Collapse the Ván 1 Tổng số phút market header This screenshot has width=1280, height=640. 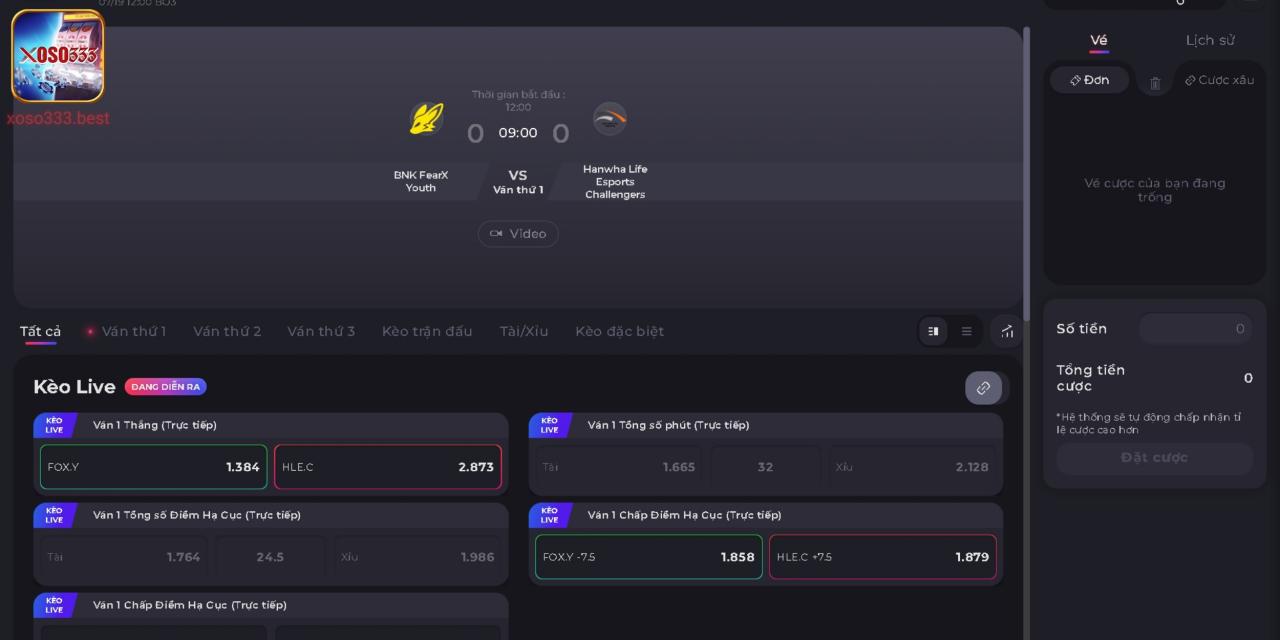click(x=765, y=424)
